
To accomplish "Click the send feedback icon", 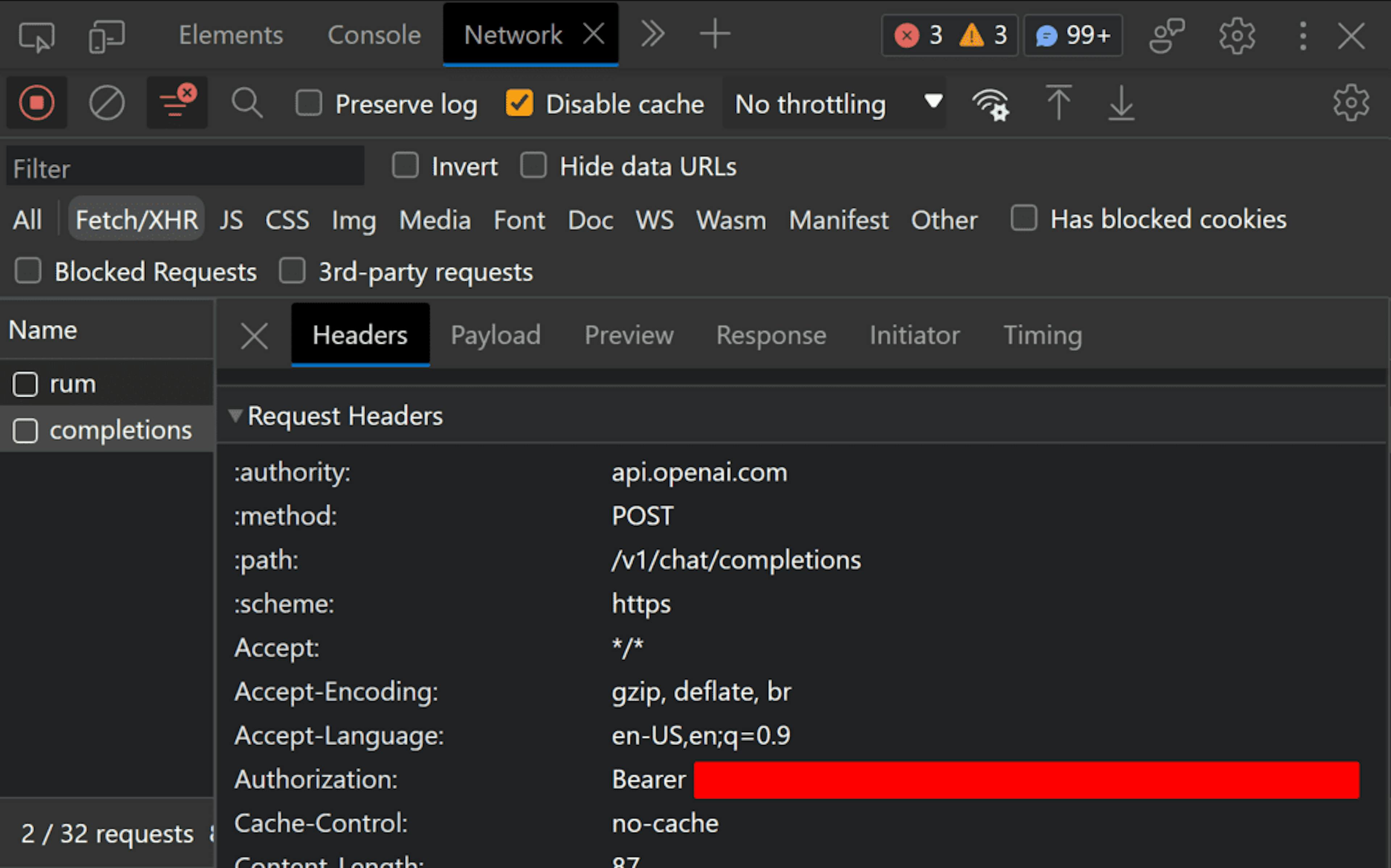I will point(1167,36).
